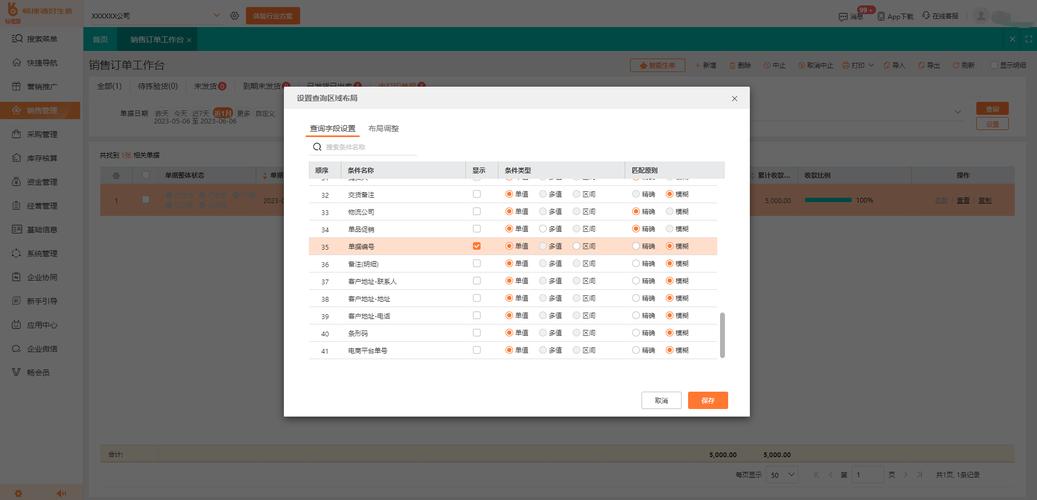
Task: Check 显示 checkbox for 条形码 row
Action: [x=477, y=333]
